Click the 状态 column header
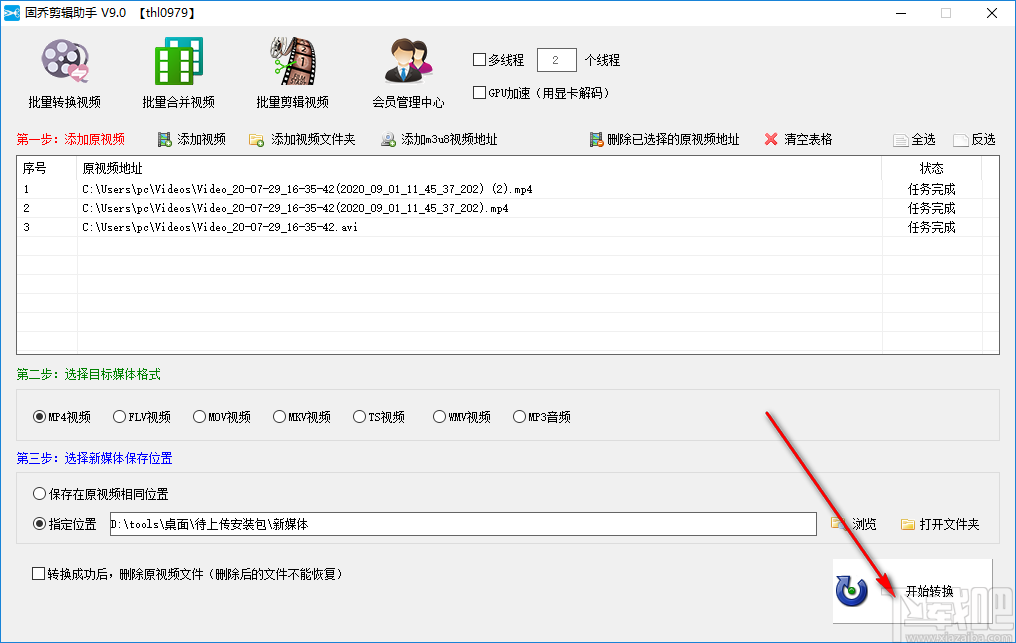 click(932, 169)
